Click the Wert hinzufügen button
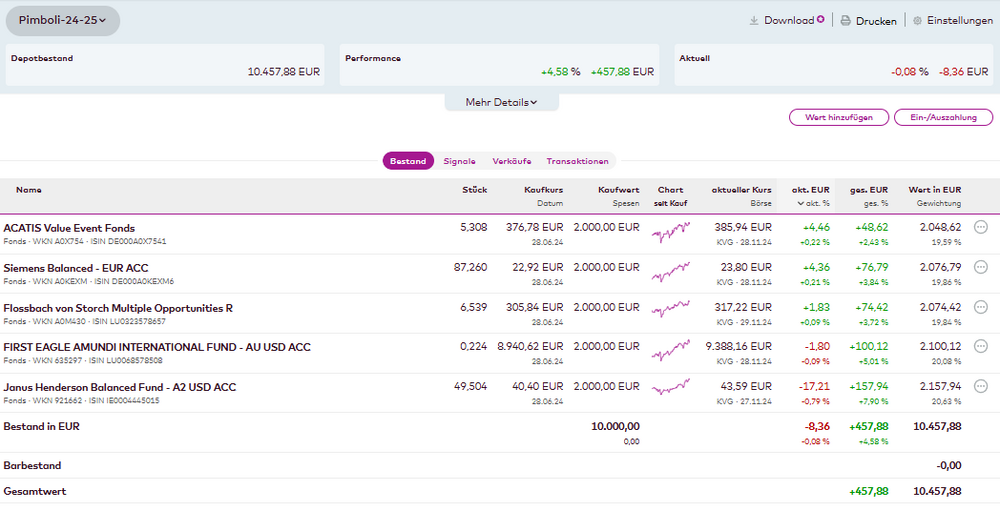The height and width of the screenshot is (511, 1000). point(838,117)
